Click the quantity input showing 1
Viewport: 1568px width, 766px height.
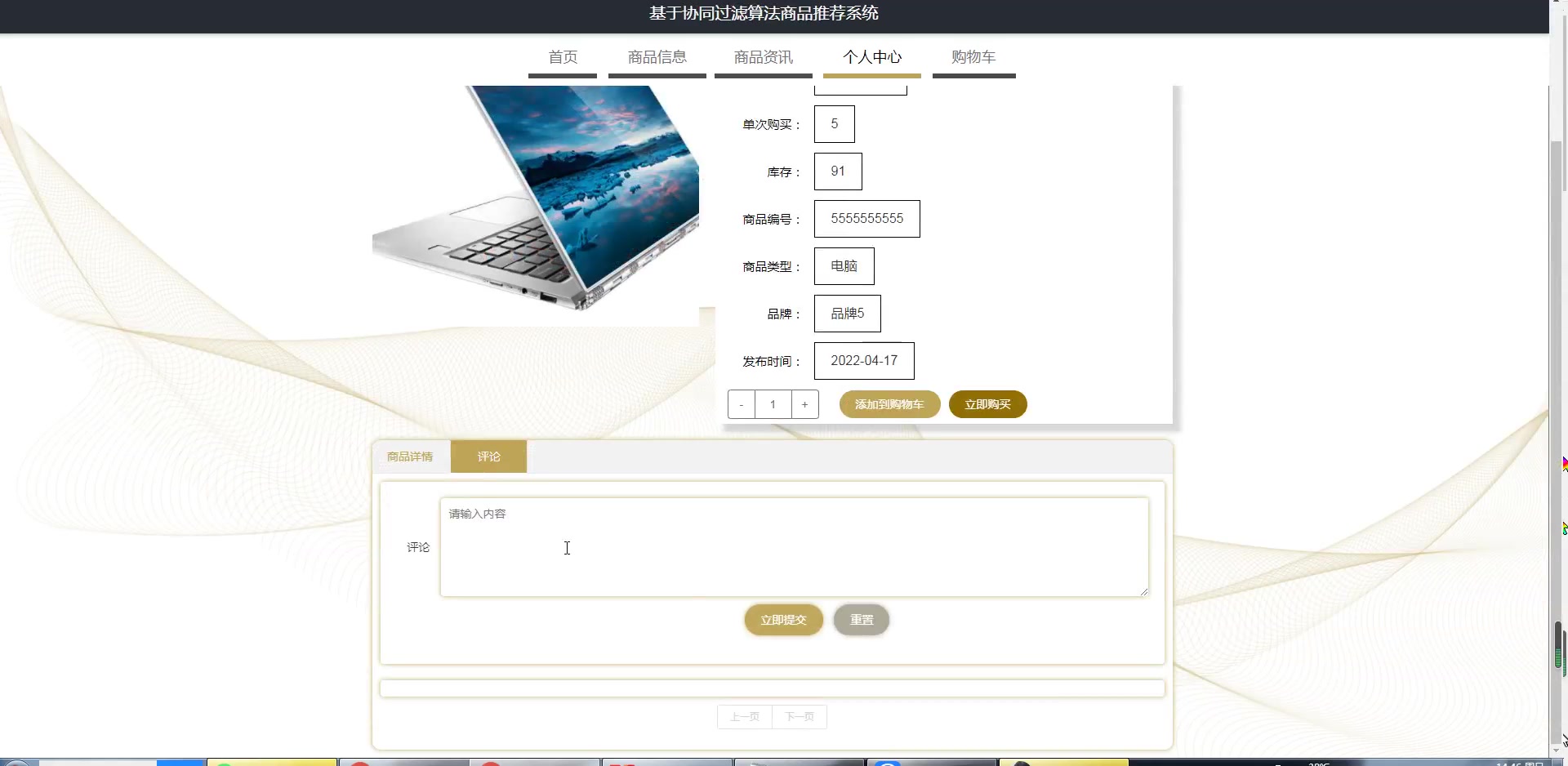[773, 403]
